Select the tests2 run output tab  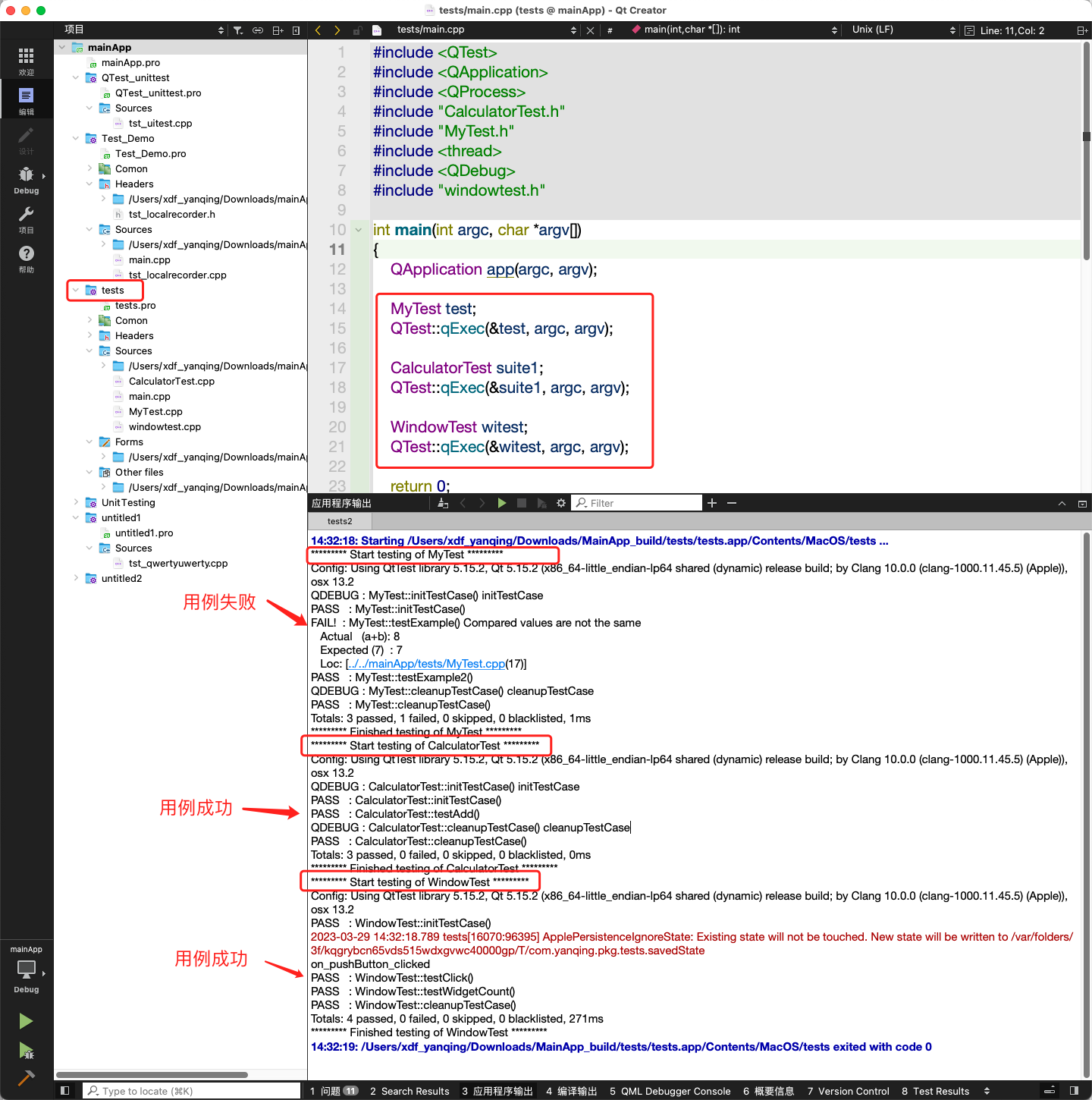[340, 521]
